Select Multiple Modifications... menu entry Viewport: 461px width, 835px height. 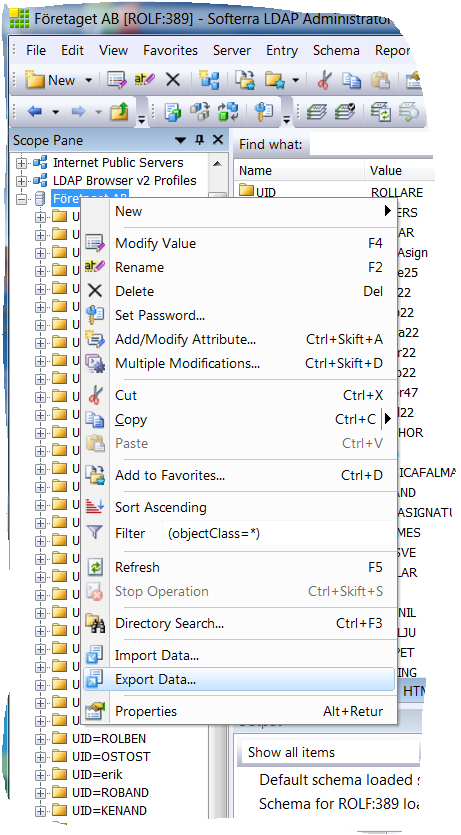(238, 364)
